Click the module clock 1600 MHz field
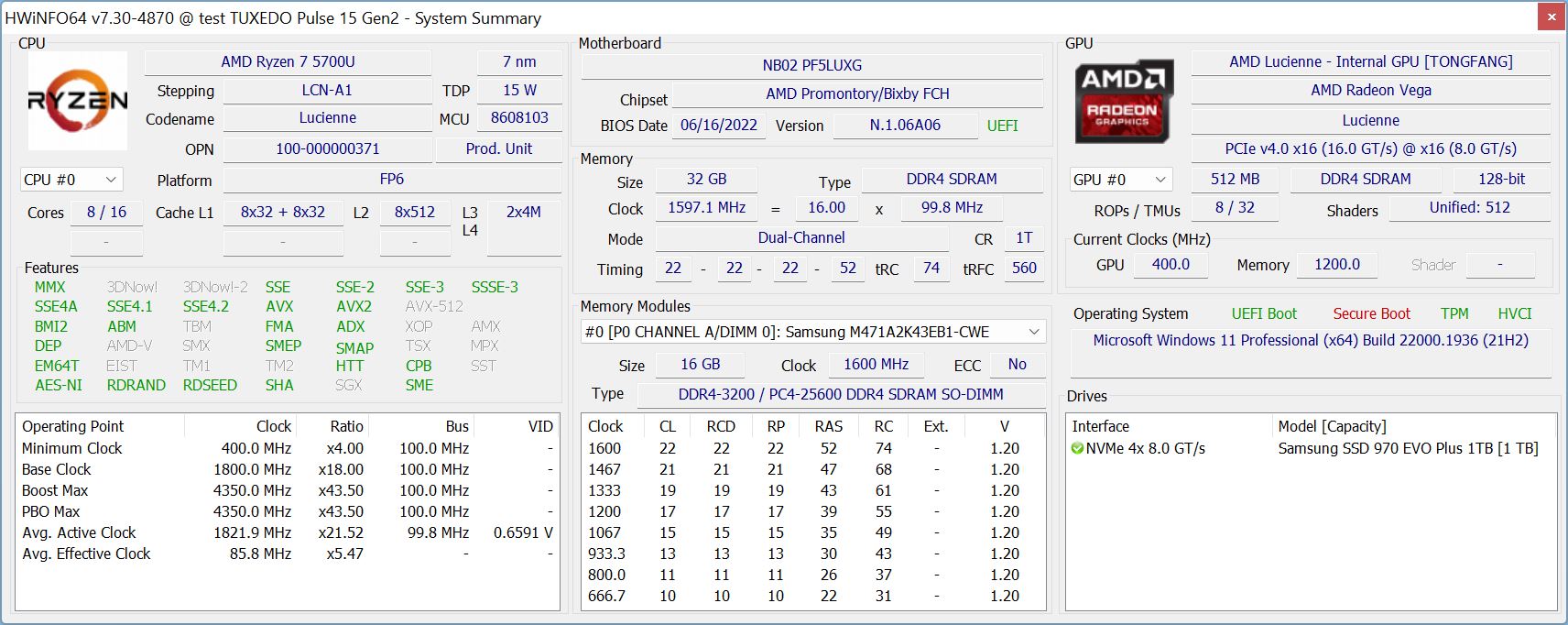Screen dimensions: 1568x625 tap(876, 365)
